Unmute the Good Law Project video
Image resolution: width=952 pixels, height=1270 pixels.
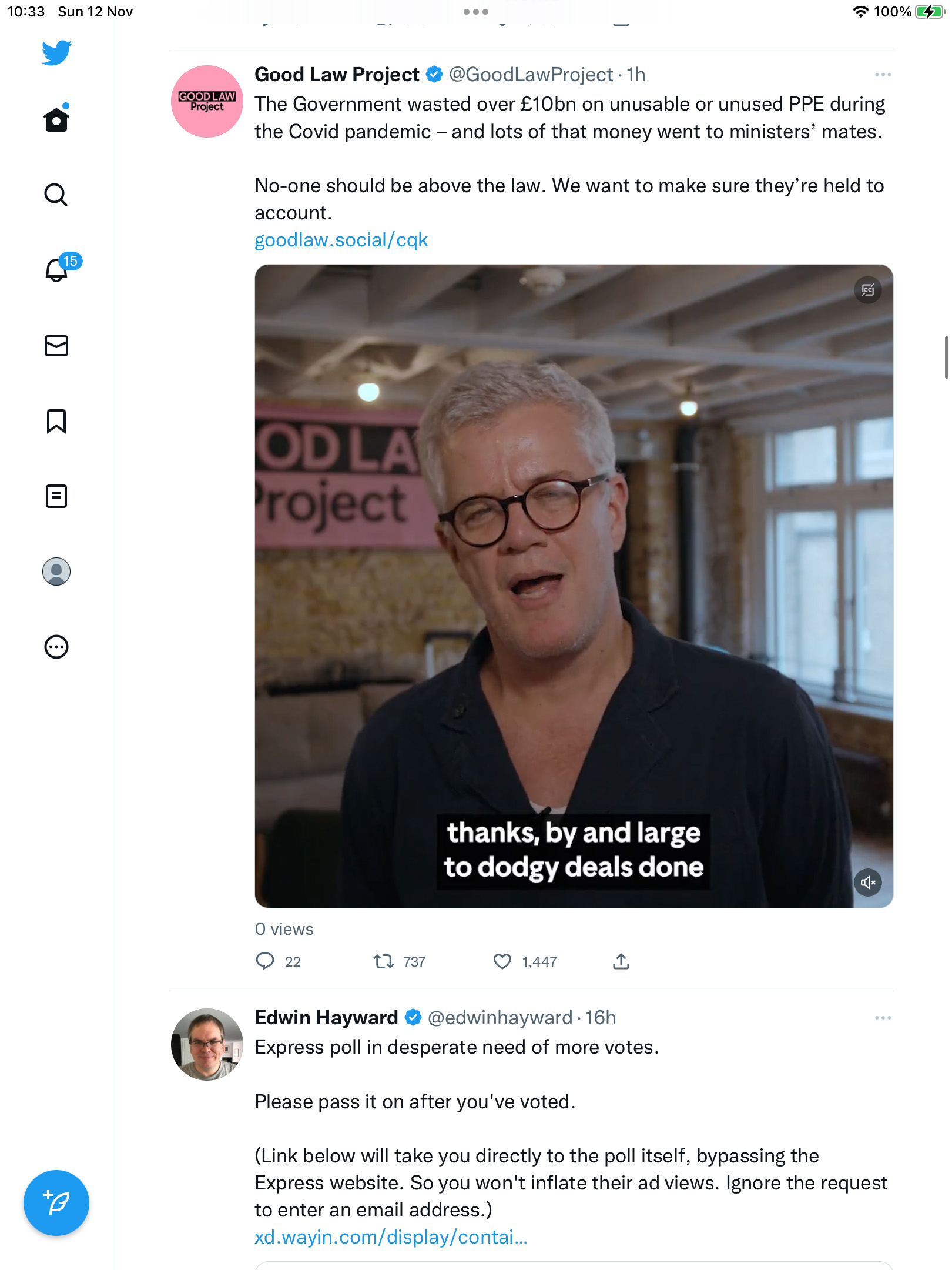pyautogui.click(x=868, y=883)
